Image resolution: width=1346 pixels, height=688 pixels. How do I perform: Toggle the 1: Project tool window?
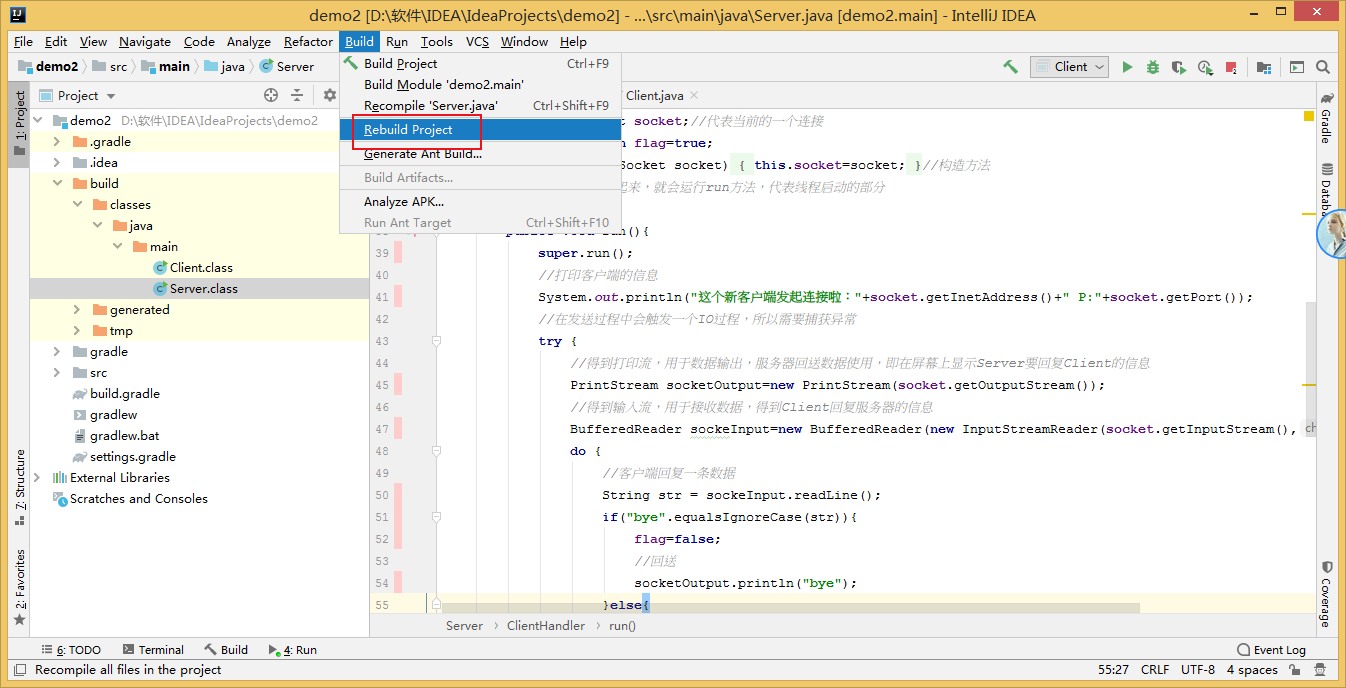[x=19, y=124]
